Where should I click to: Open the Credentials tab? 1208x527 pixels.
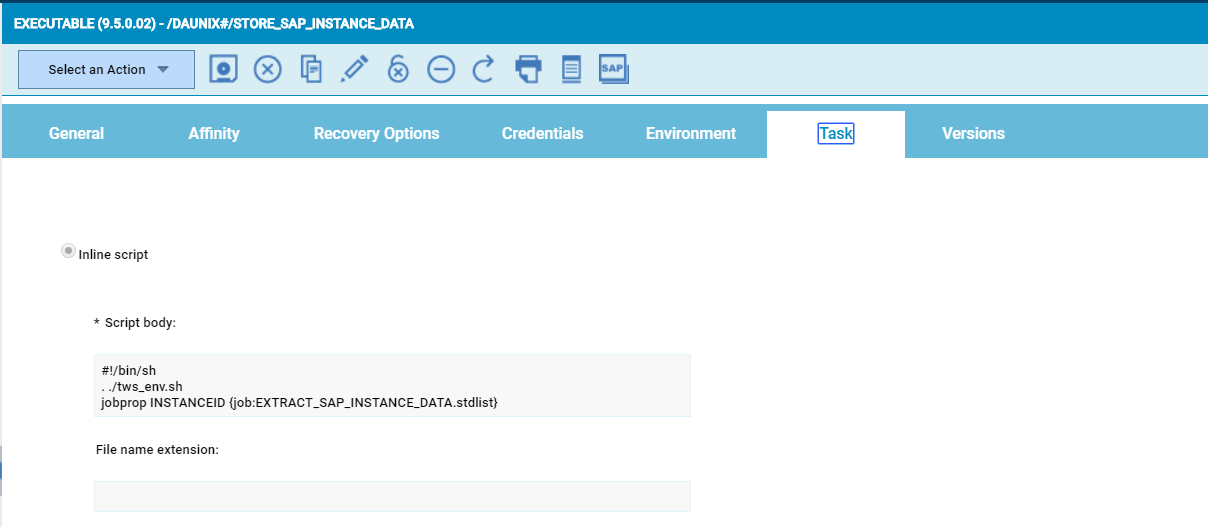coord(542,134)
